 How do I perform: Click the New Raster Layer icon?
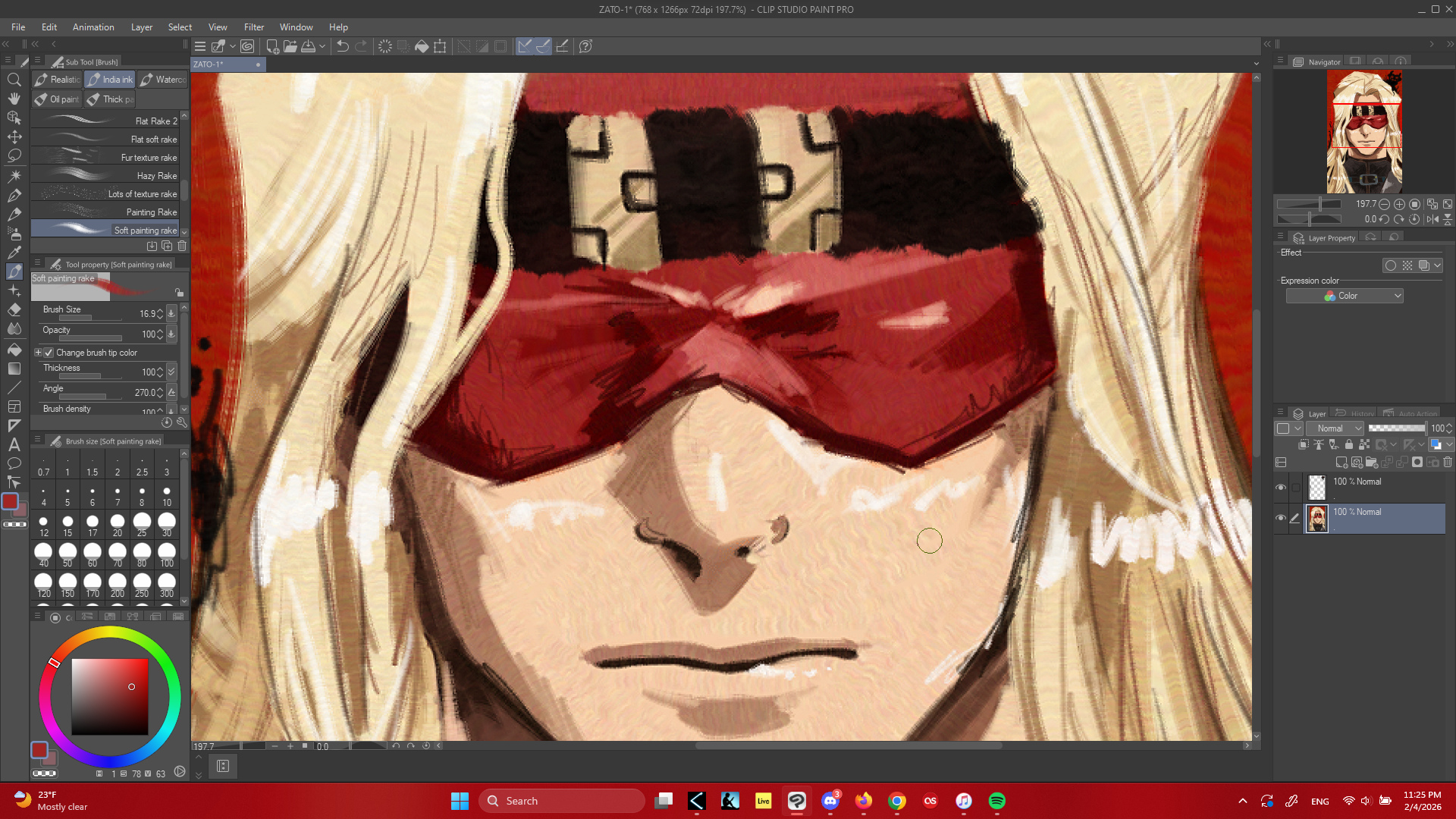tap(1341, 462)
